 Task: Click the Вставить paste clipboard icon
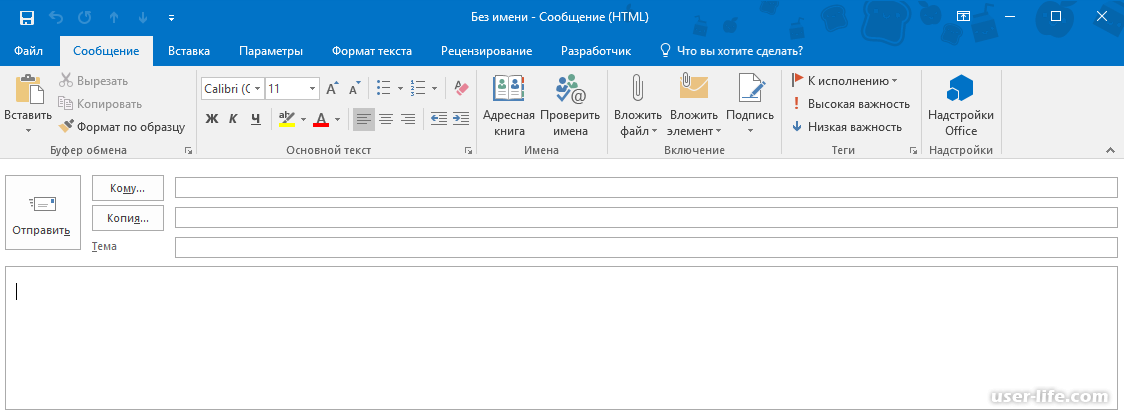[29, 90]
